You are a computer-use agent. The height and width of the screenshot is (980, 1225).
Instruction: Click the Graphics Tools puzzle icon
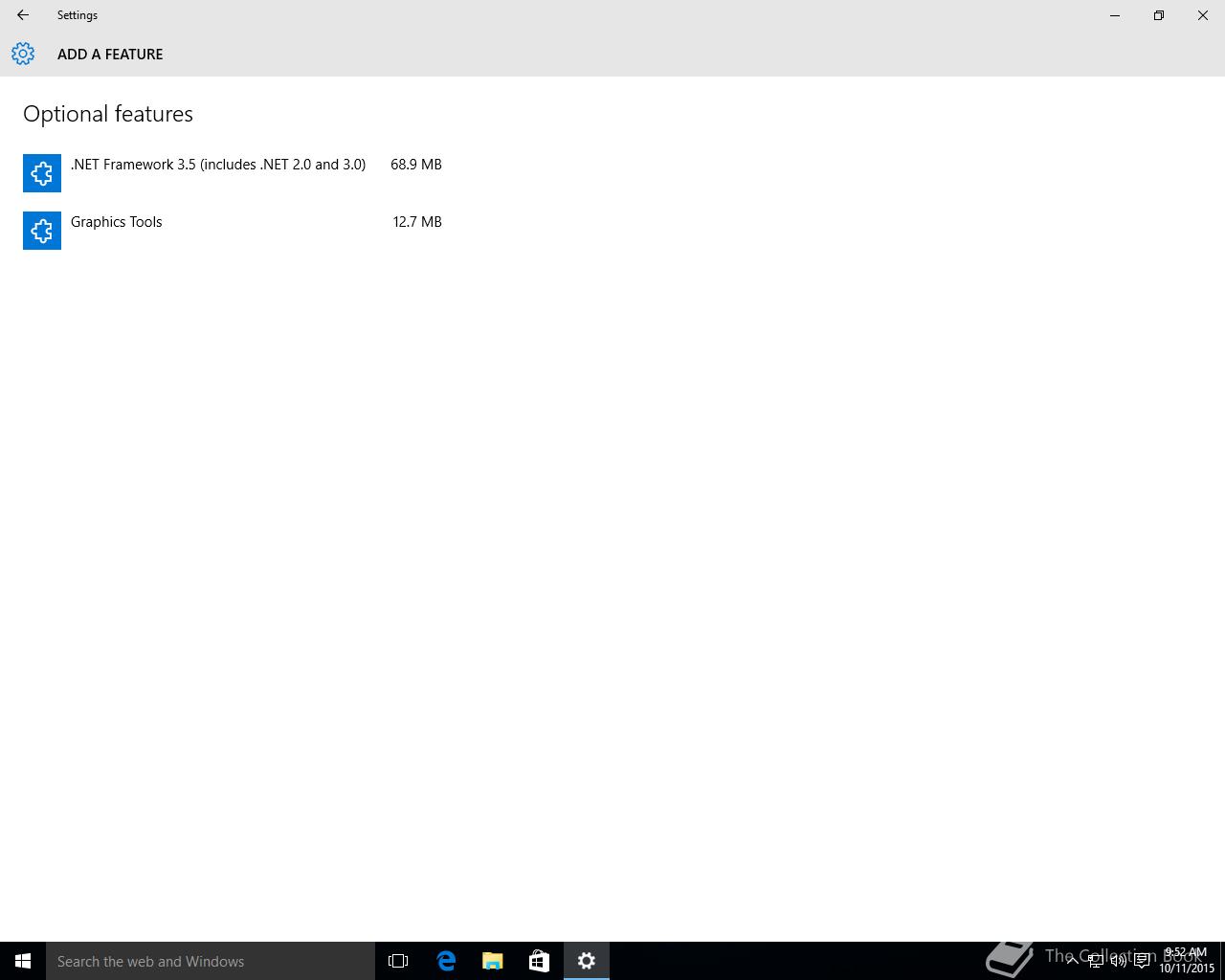[42, 231]
